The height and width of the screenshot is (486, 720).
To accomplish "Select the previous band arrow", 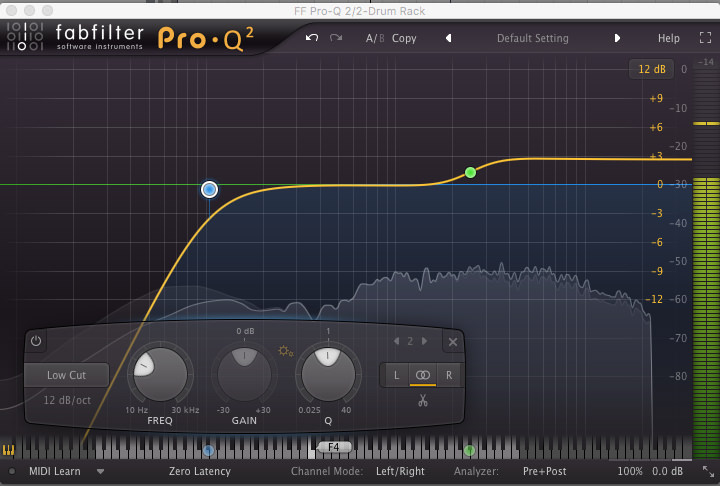I will (396, 341).
